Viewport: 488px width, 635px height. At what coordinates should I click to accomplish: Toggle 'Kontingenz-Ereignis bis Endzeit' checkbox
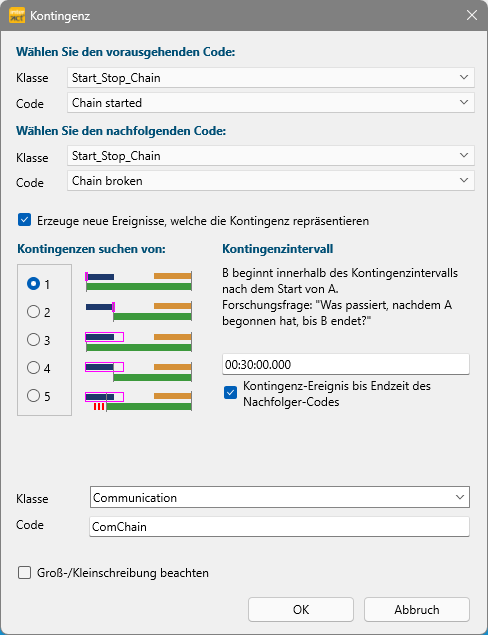pyautogui.click(x=230, y=392)
